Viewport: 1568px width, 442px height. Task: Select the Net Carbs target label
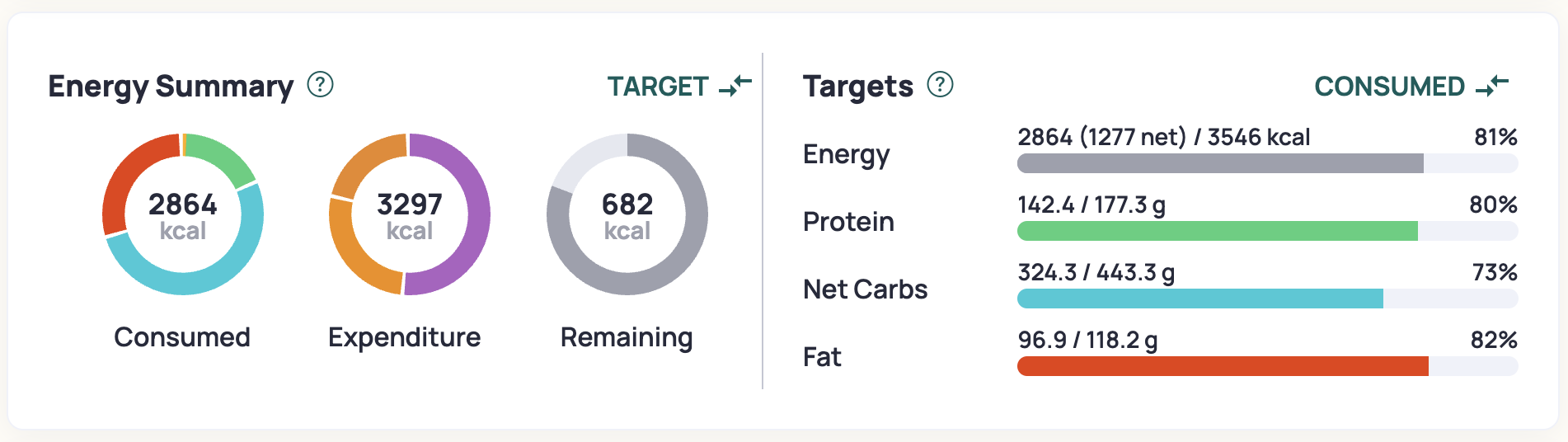(x=865, y=289)
